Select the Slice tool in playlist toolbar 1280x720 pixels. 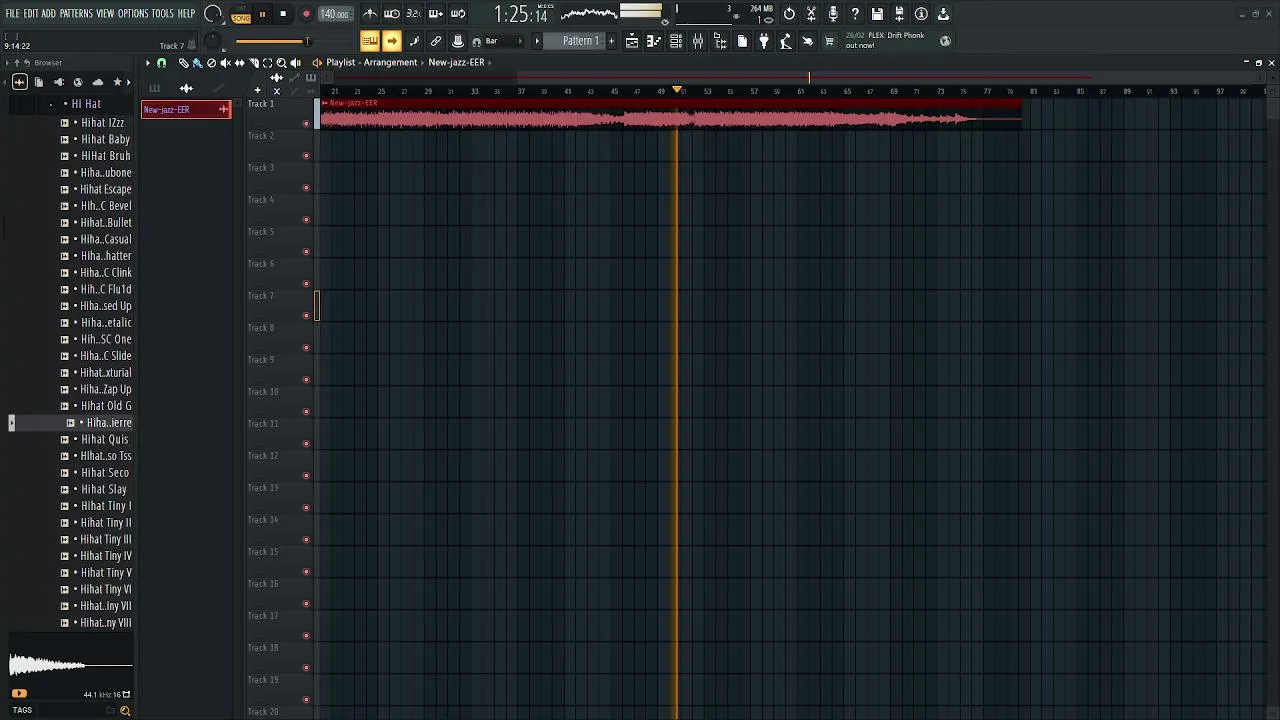[x=254, y=62]
